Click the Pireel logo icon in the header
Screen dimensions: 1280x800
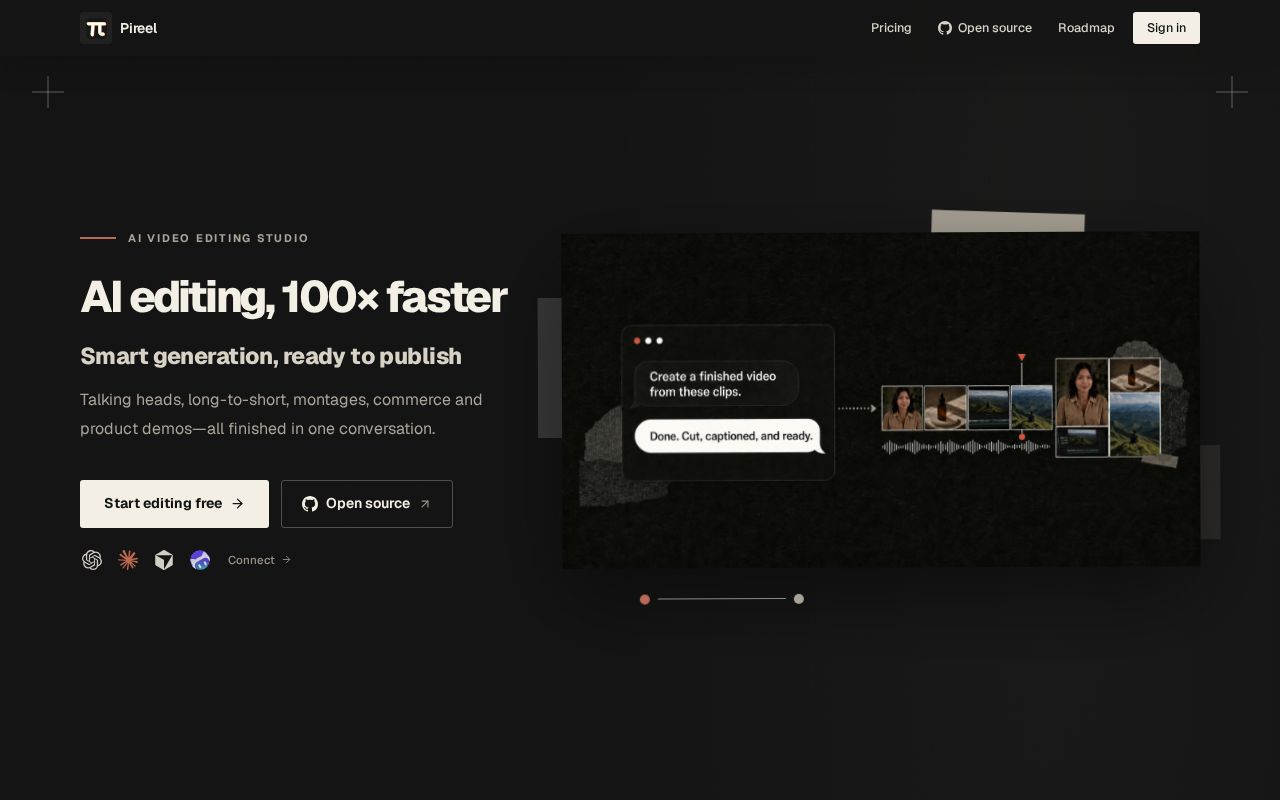pyautogui.click(x=96, y=28)
